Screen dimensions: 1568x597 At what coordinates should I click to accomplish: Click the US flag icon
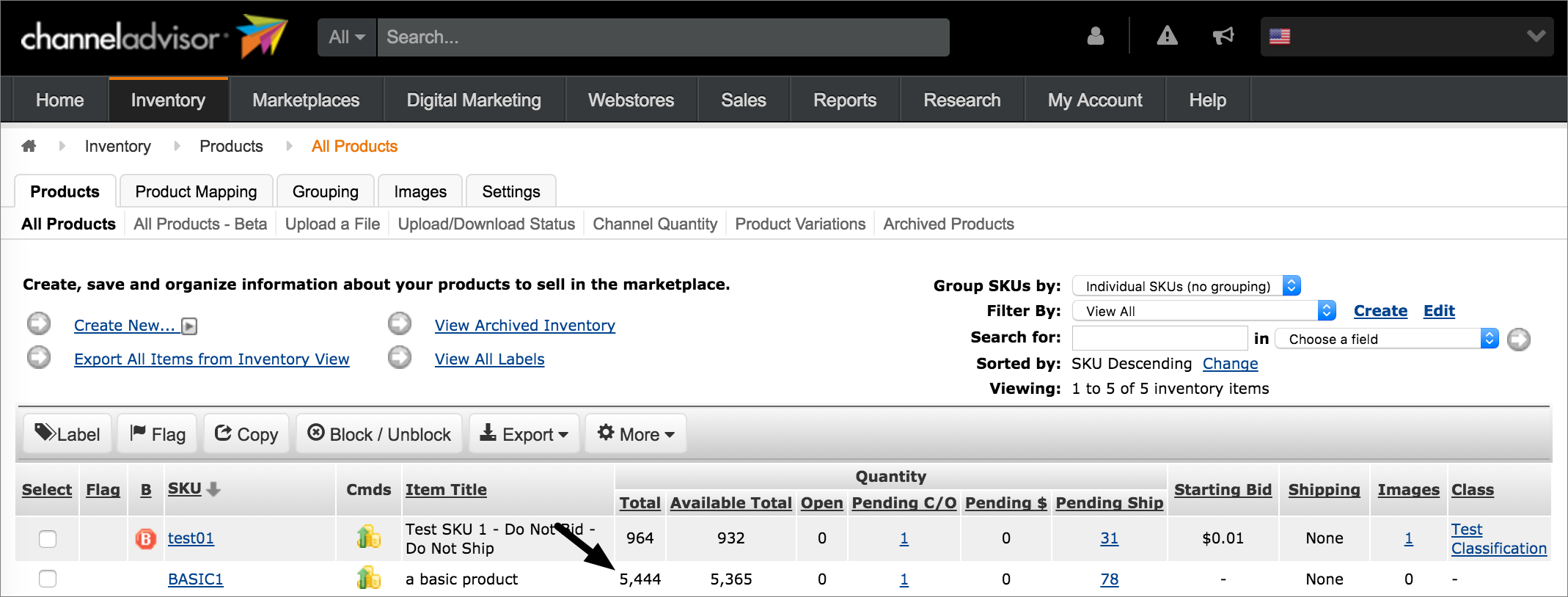point(1280,37)
